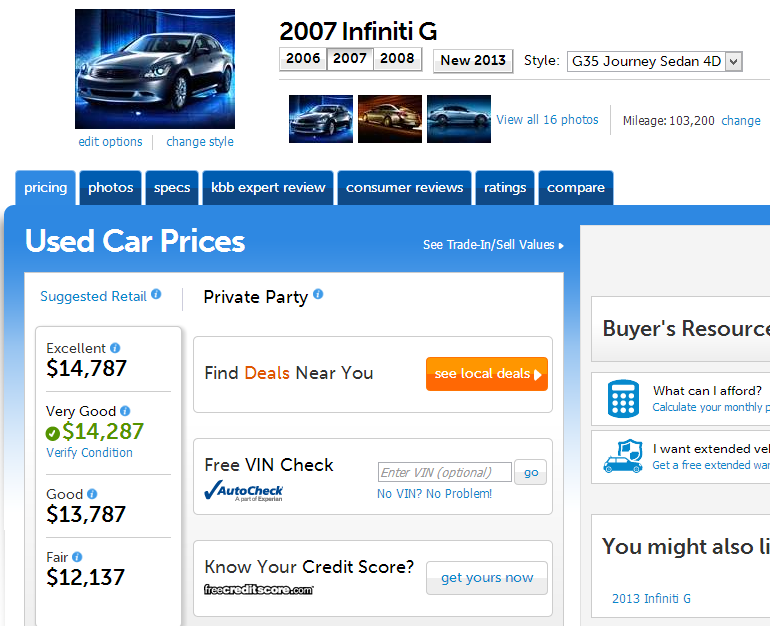
Task: Select the 2008 model year button
Action: tap(397, 59)
